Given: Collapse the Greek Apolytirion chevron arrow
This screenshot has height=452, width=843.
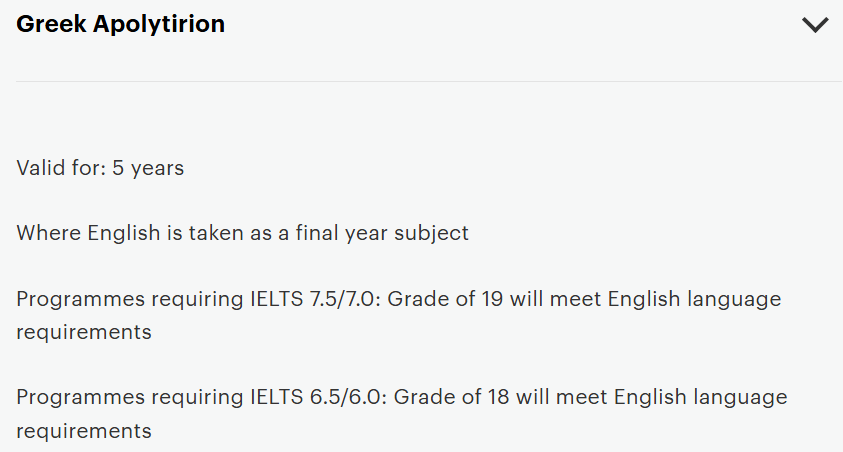Looking at the screenshot, I should pyautogui.click(x=815, y=25).
